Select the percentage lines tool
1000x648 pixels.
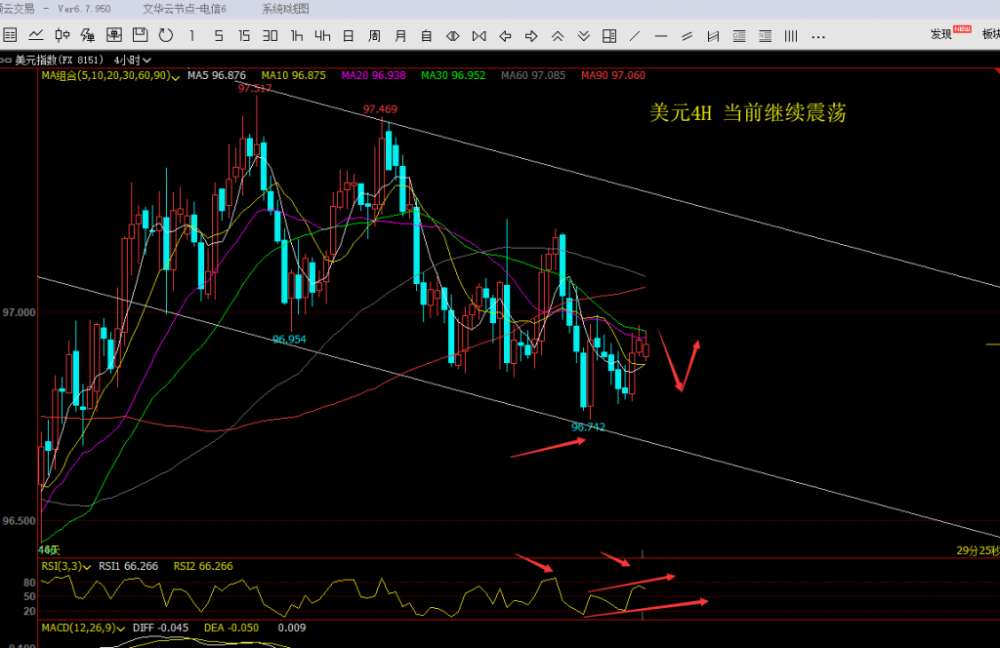click(x=765, y=36)
